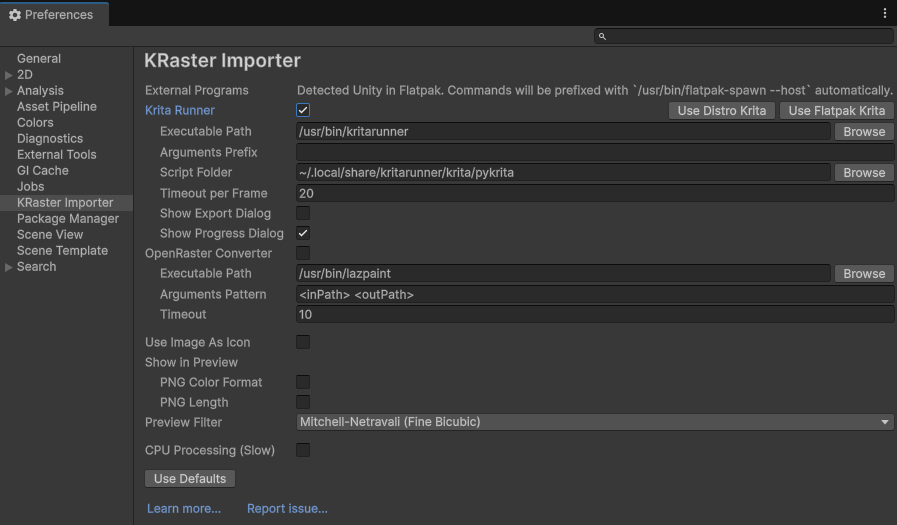Open Scene View preferences
Viewport: 897px width, 525px height.
coord(50,234)
